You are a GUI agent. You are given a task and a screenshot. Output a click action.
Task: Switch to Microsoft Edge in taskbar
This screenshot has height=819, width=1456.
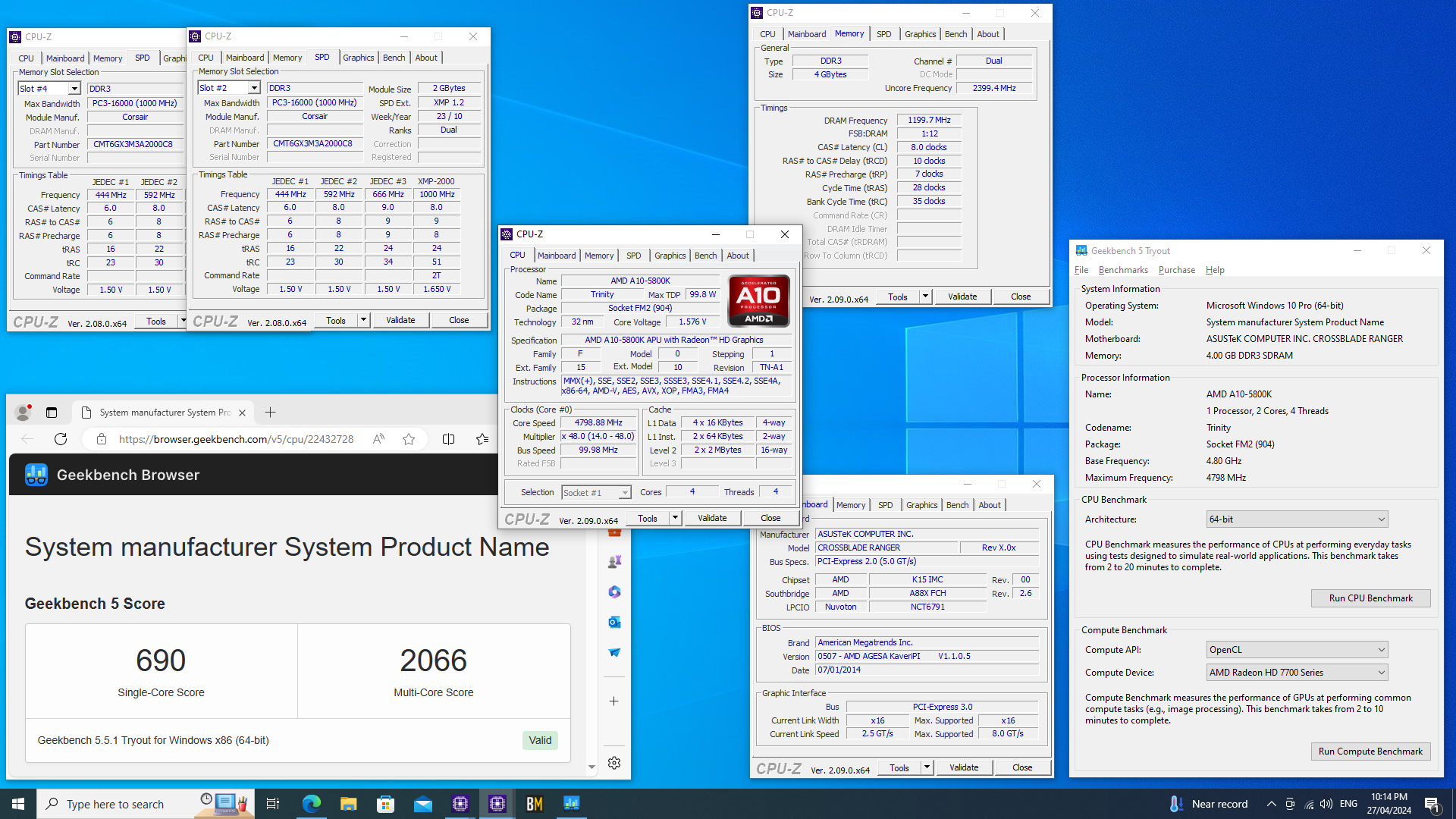click(x=311, y=804)
